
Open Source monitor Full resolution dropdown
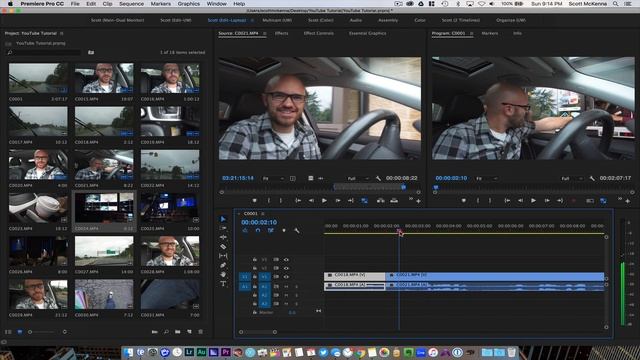[358, 178]
